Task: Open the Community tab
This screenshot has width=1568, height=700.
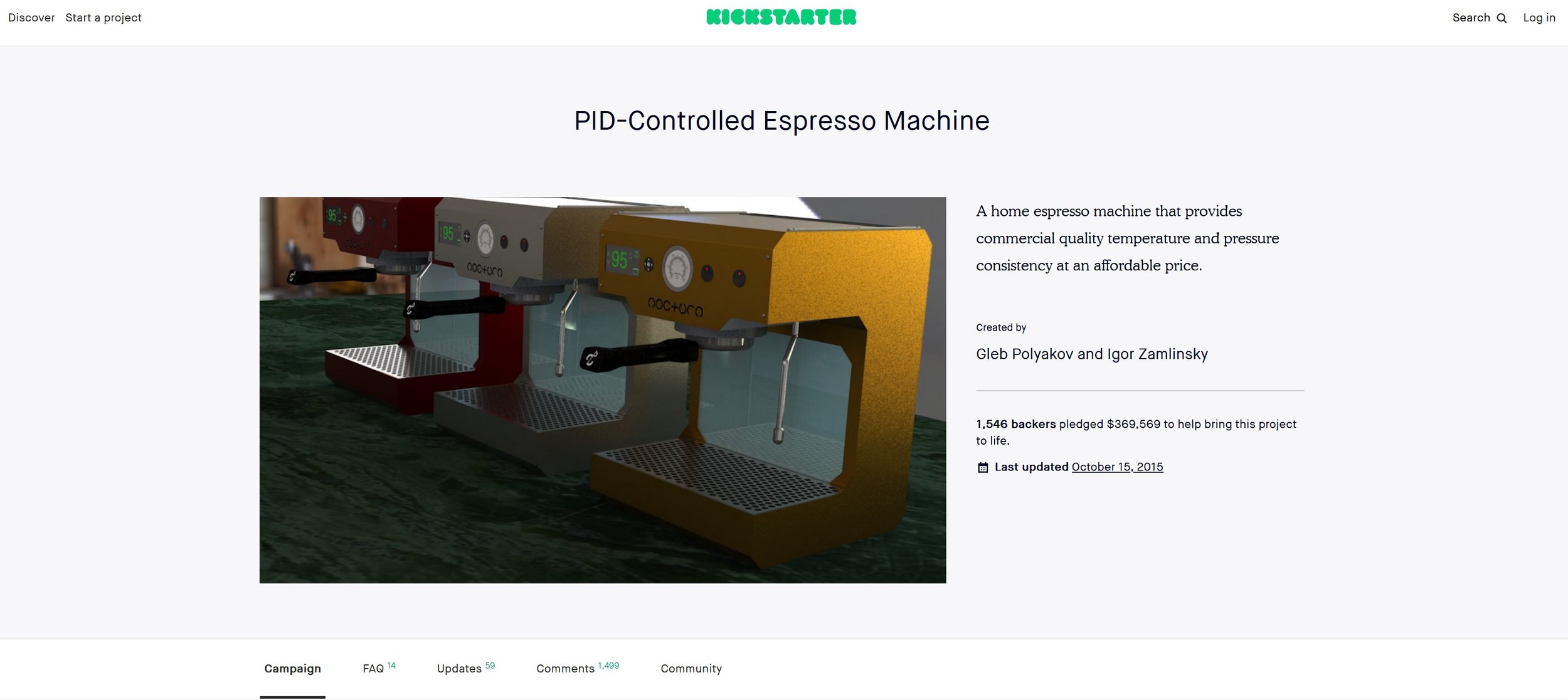Action: click(x=691, y=669)
